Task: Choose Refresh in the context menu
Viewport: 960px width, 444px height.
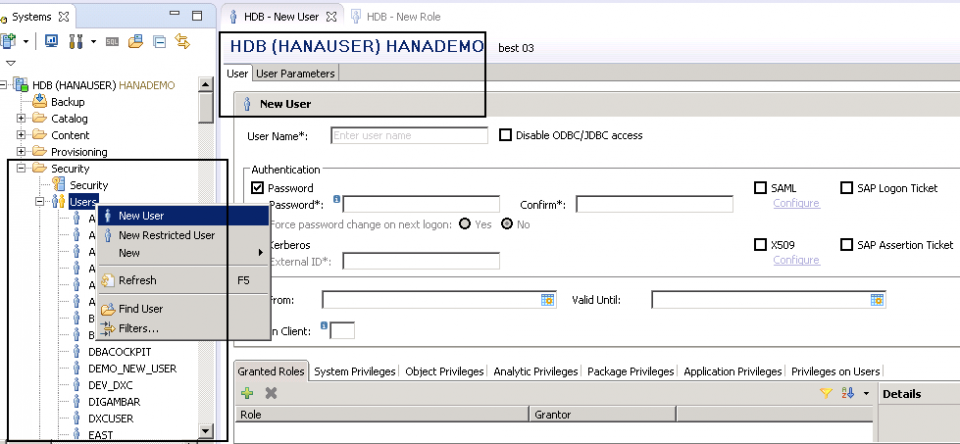Action: pos(183,280)
